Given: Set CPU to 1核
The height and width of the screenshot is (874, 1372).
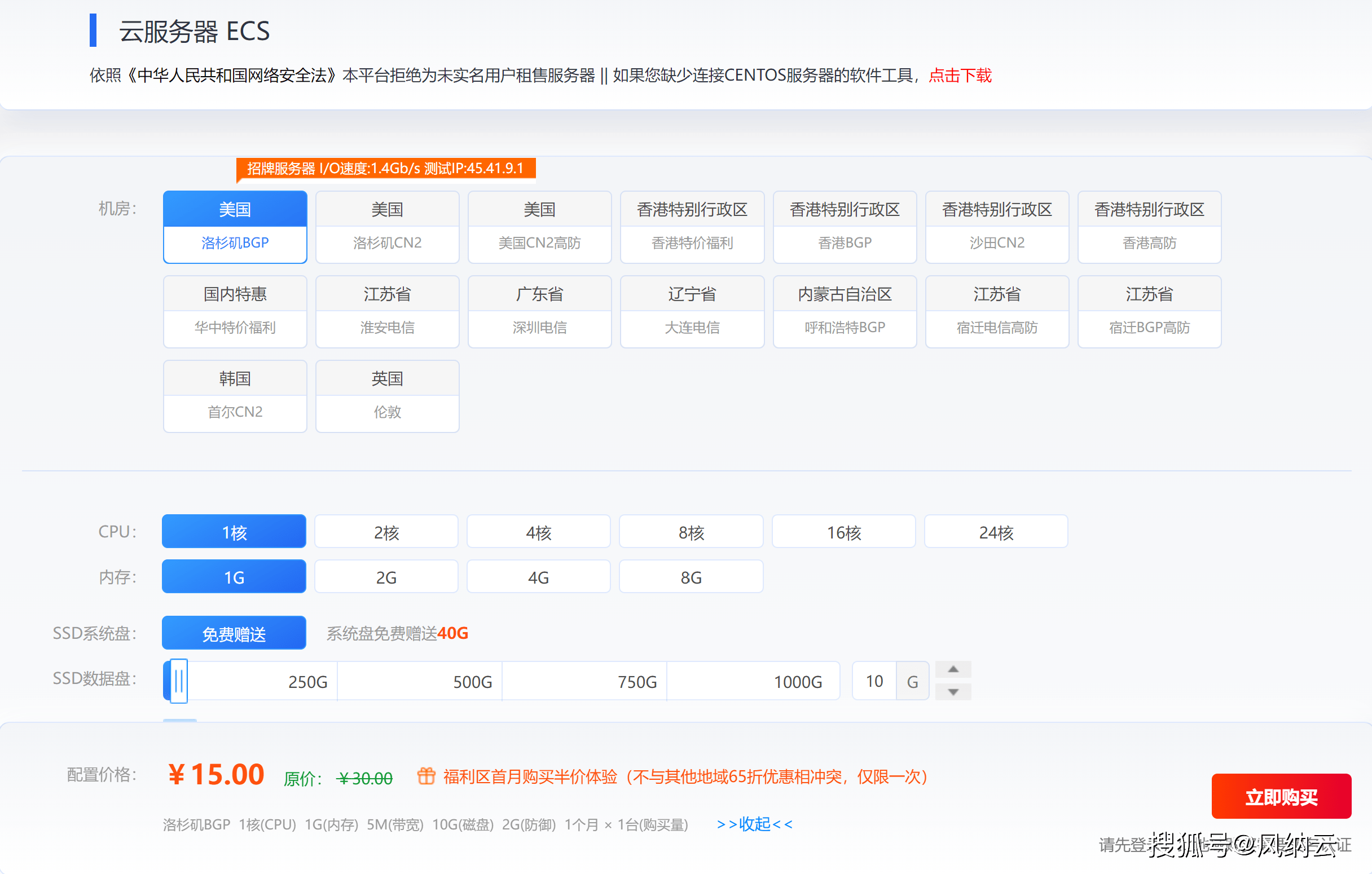Looking at the screenshot, I should coord(234,531).
